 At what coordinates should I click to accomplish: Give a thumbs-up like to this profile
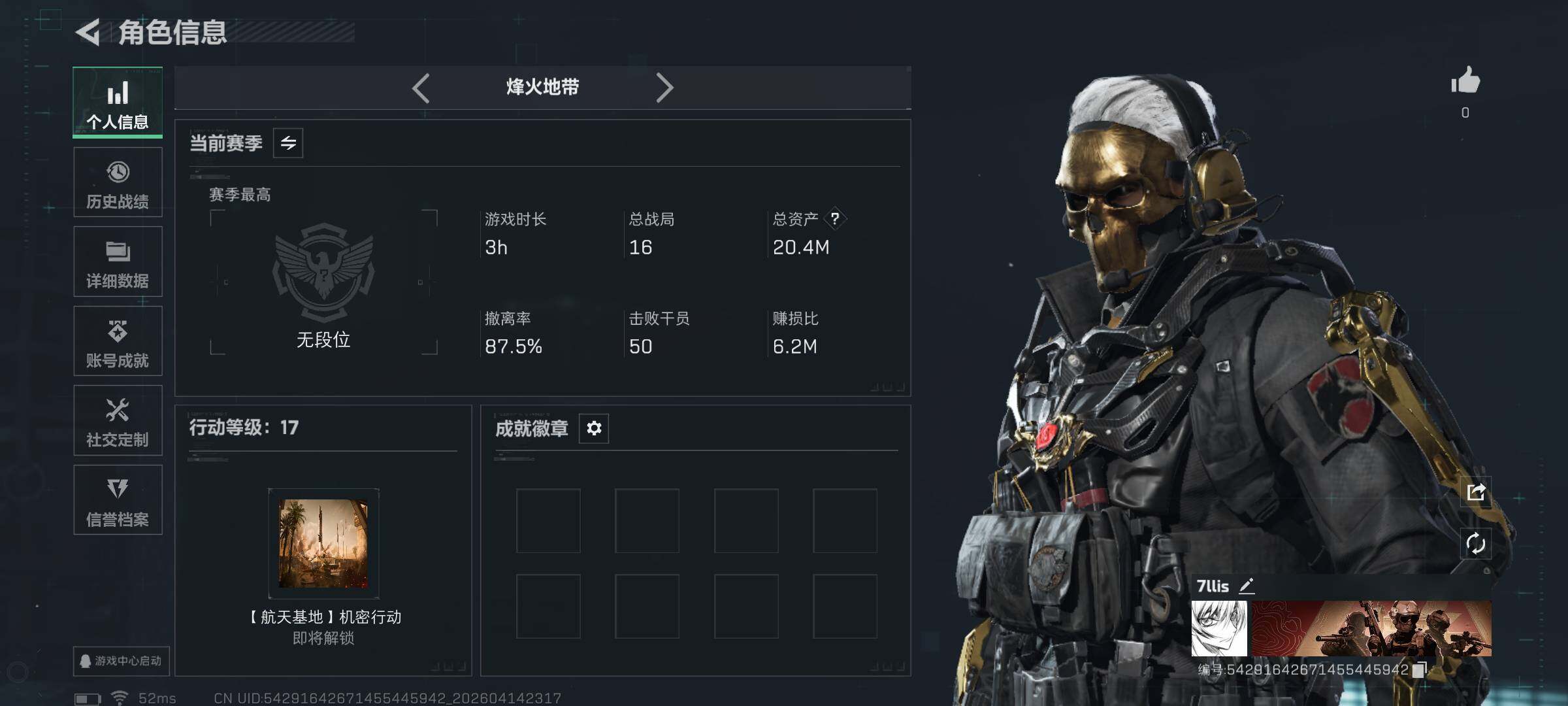[x=1465, y=81]
